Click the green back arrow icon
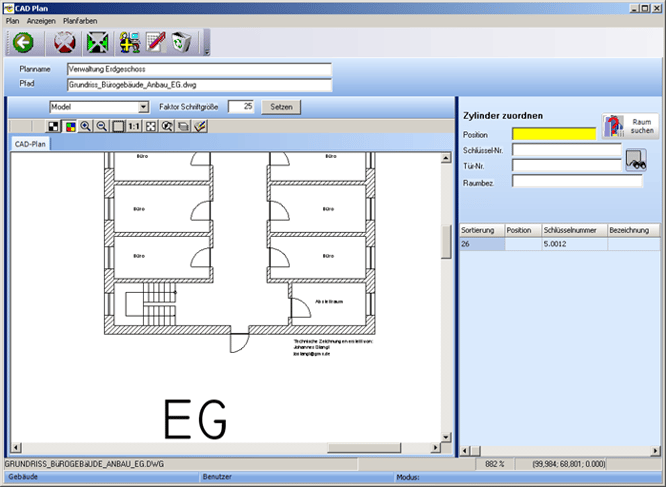 [x=23, y=42]
